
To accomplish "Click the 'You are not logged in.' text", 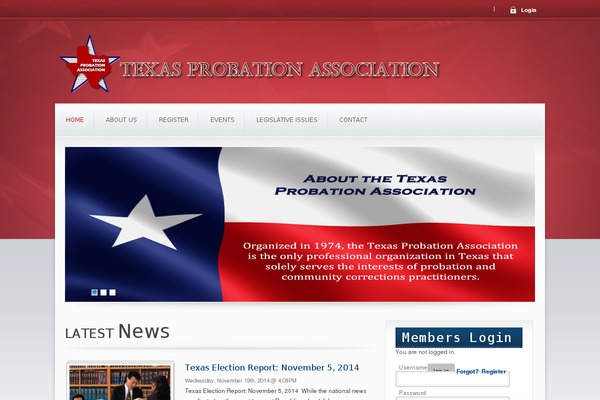I will (x=425, y=352).
